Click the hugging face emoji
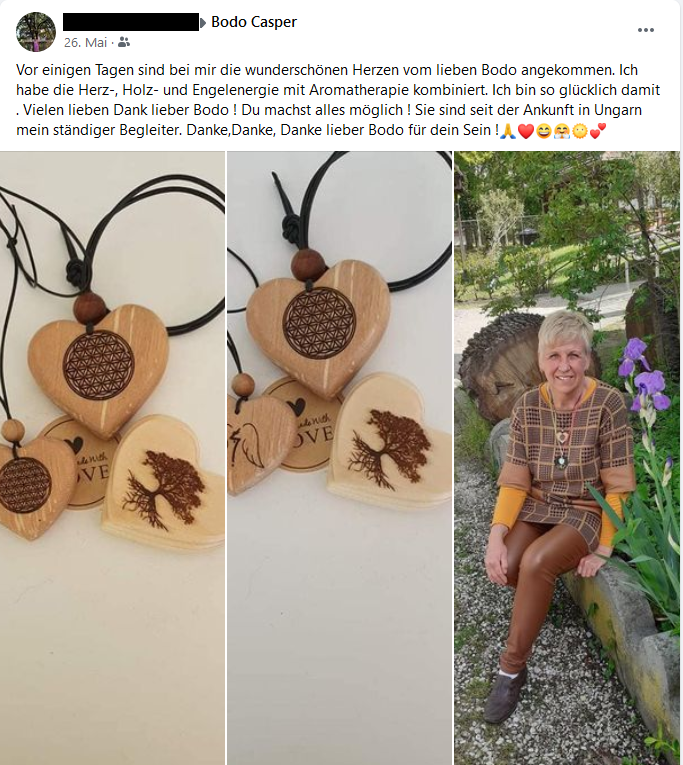 click(562, 131)
